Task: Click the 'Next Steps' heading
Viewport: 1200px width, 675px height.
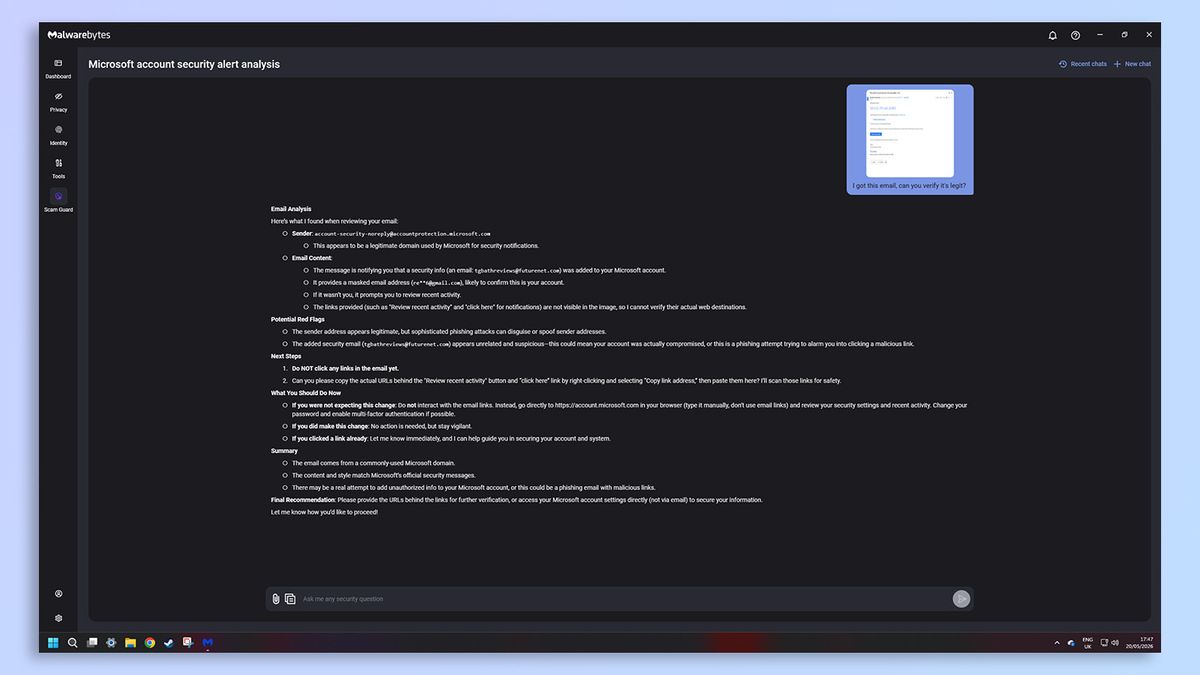Action: pos(286,356)
